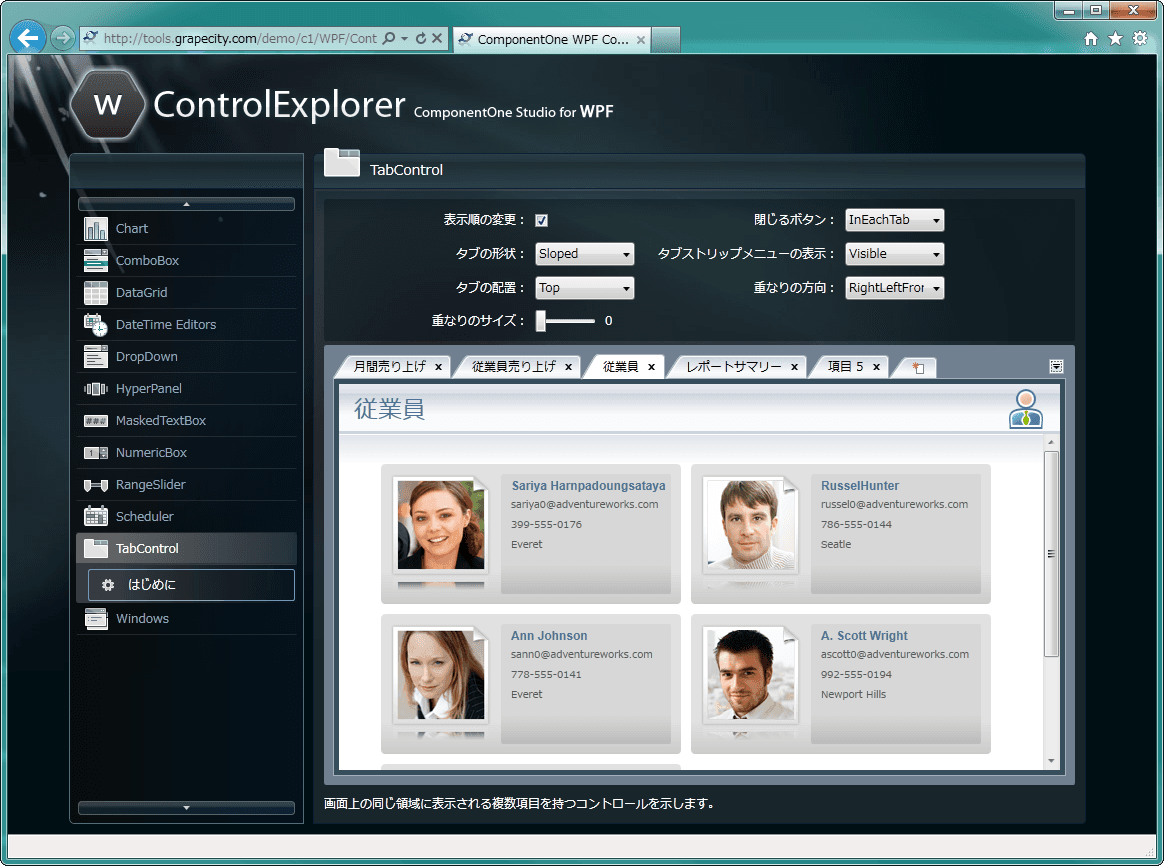Click the DropDown icon in sidebar
Viewport: 1164px width, 866px height.
coord(96,356)
